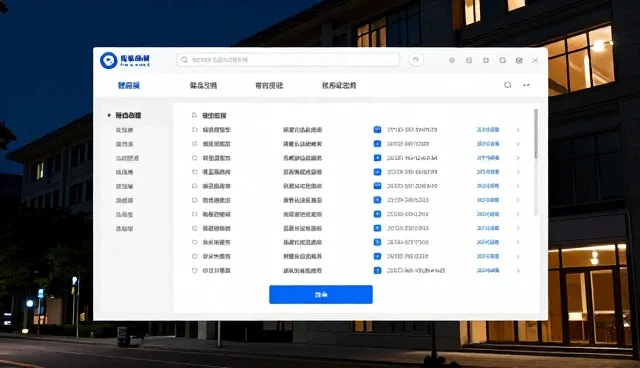Click the blue file icon in fourth row
Image resolution: width=640 pixels, height=368 pixels.
[377, 172]
